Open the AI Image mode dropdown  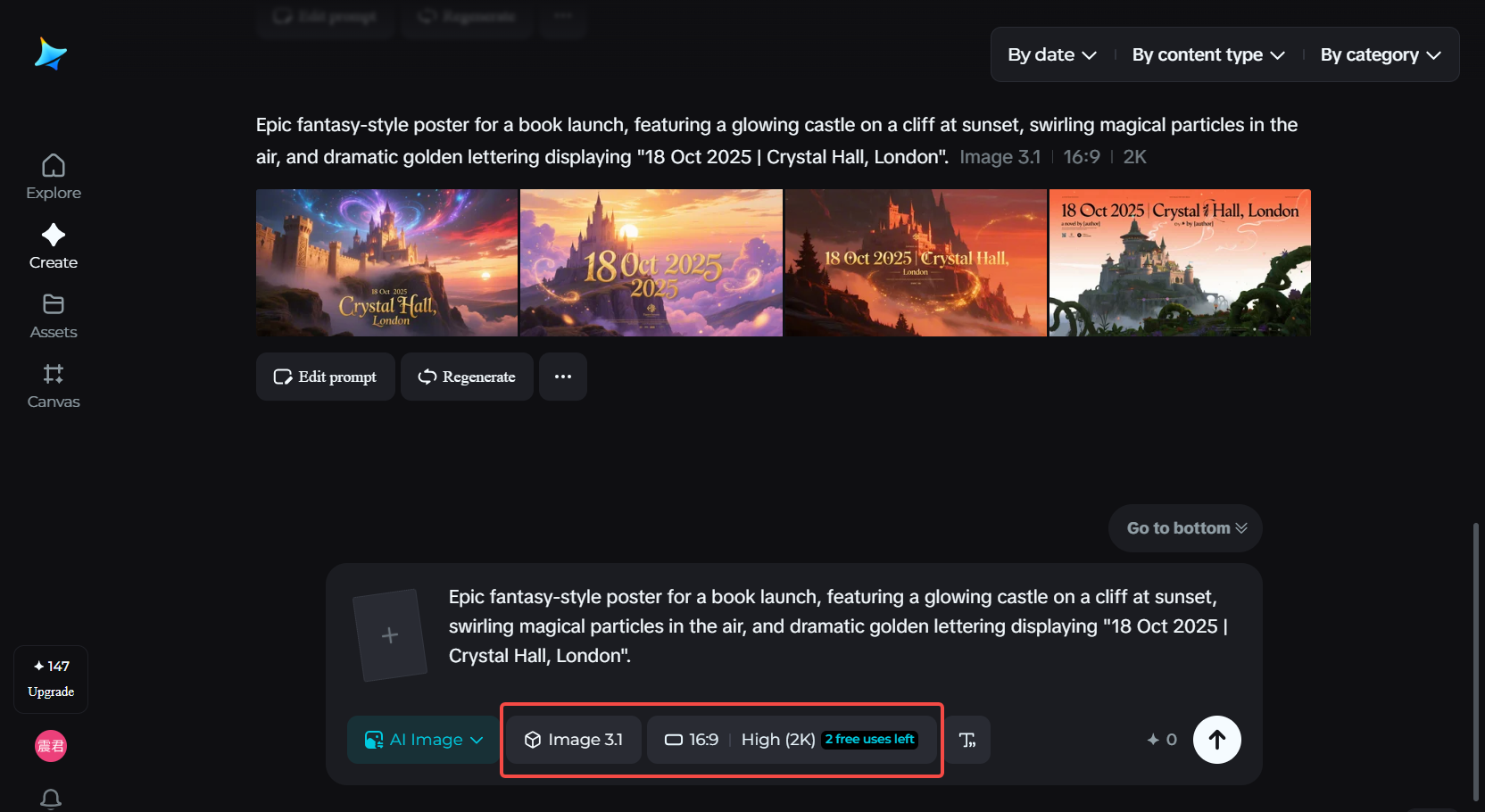424,740
